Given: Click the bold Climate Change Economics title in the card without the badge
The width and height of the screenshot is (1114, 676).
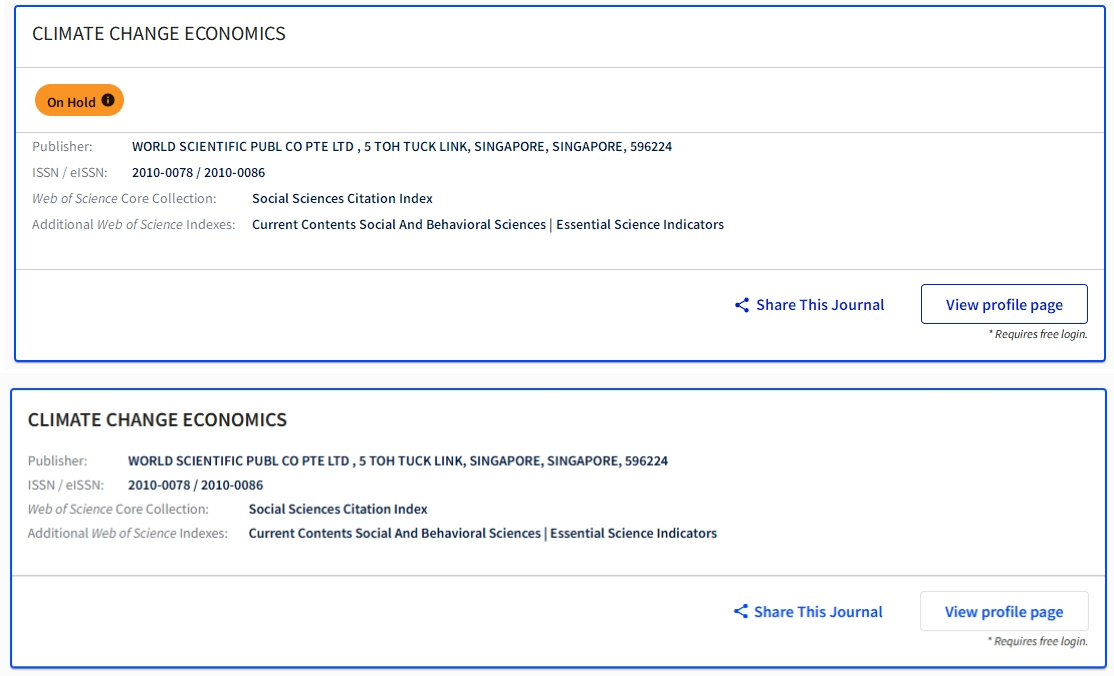Looking at the screenshot, I should [157, 420].
